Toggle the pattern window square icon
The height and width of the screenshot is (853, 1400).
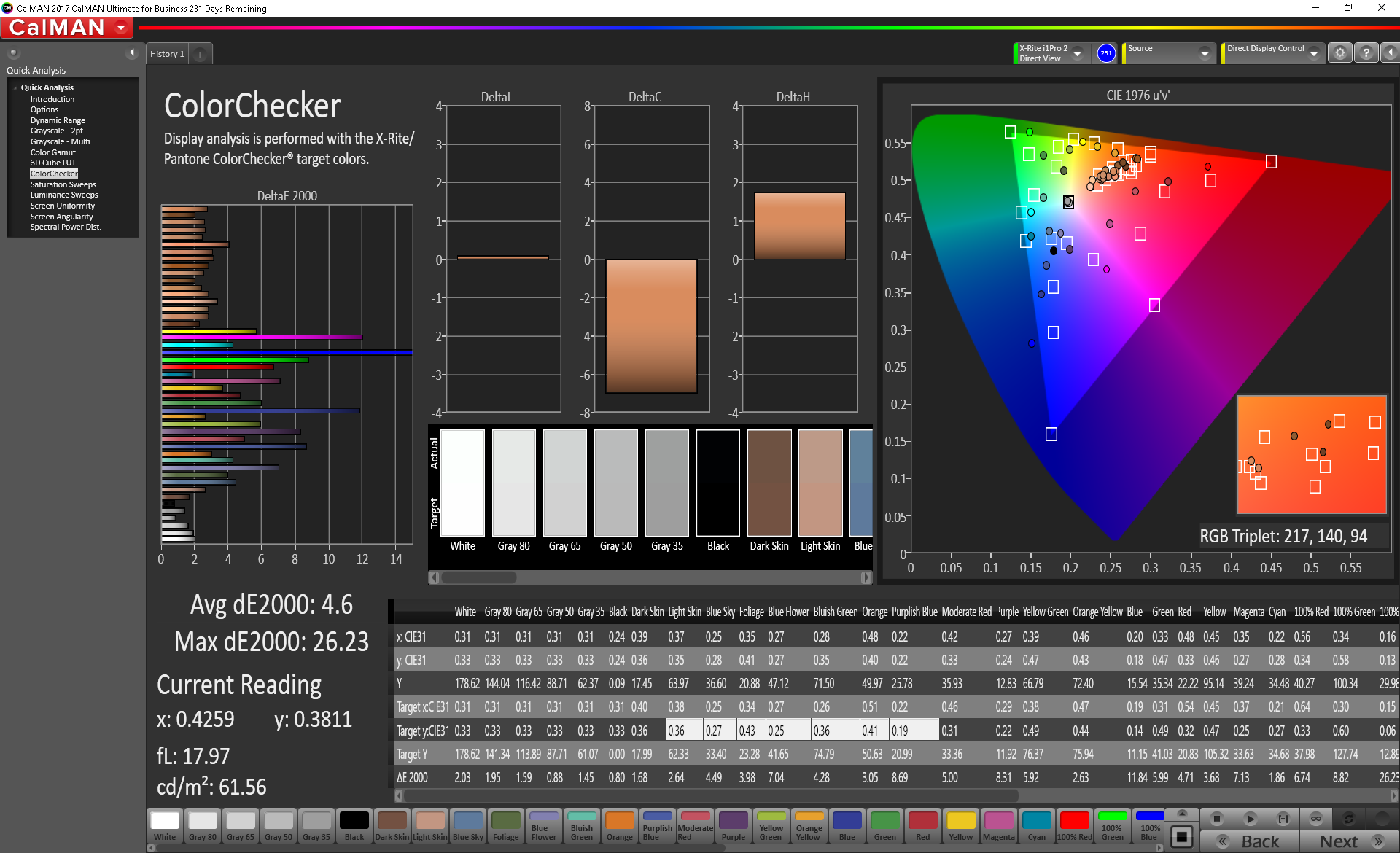click(1182, 836)
